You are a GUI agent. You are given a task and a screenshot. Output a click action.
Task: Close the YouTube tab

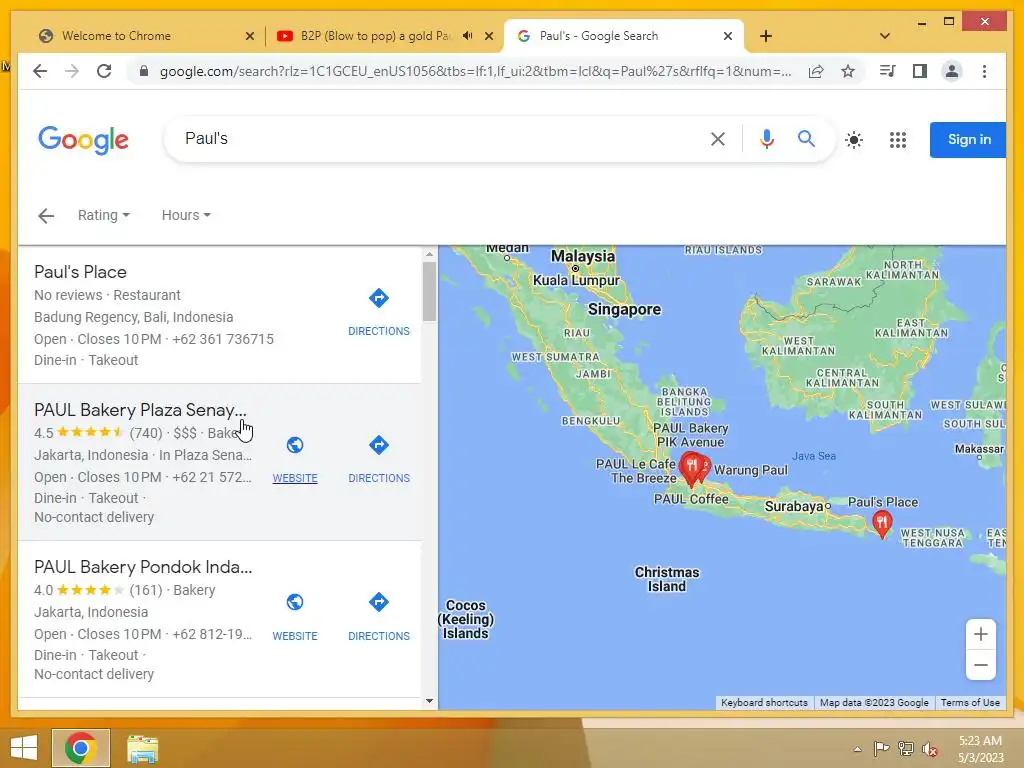[x=488, y=36]
